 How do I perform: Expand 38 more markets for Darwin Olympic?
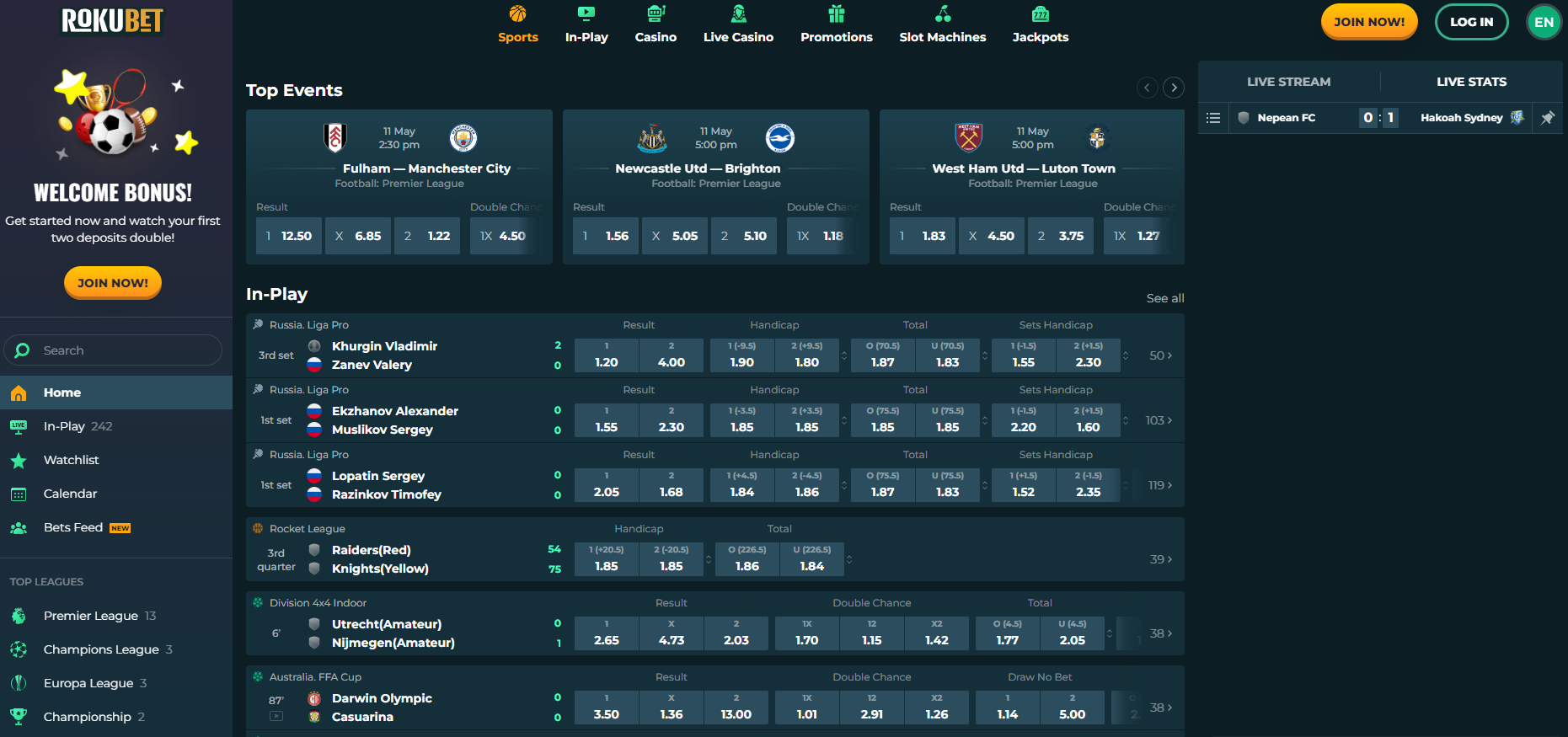coord(1160,708)
